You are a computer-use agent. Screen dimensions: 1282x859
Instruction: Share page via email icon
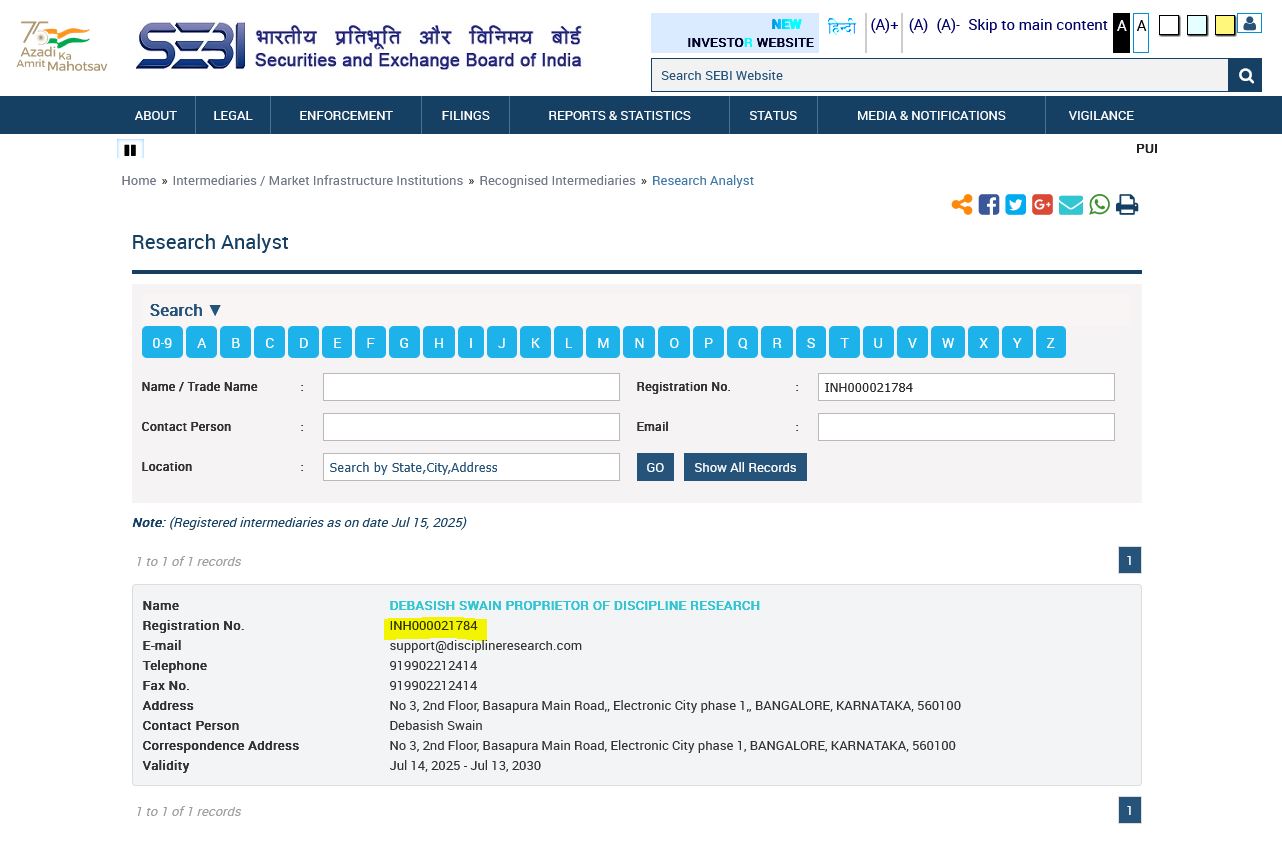pyautogui.click(x=1071, y=205)
